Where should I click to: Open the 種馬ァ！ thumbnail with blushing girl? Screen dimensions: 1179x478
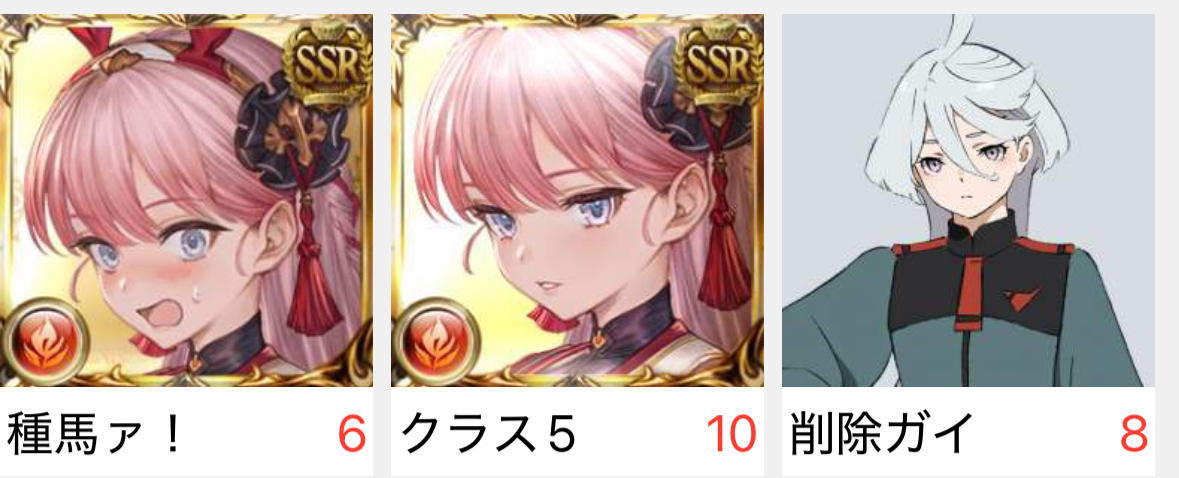(186, 200)
